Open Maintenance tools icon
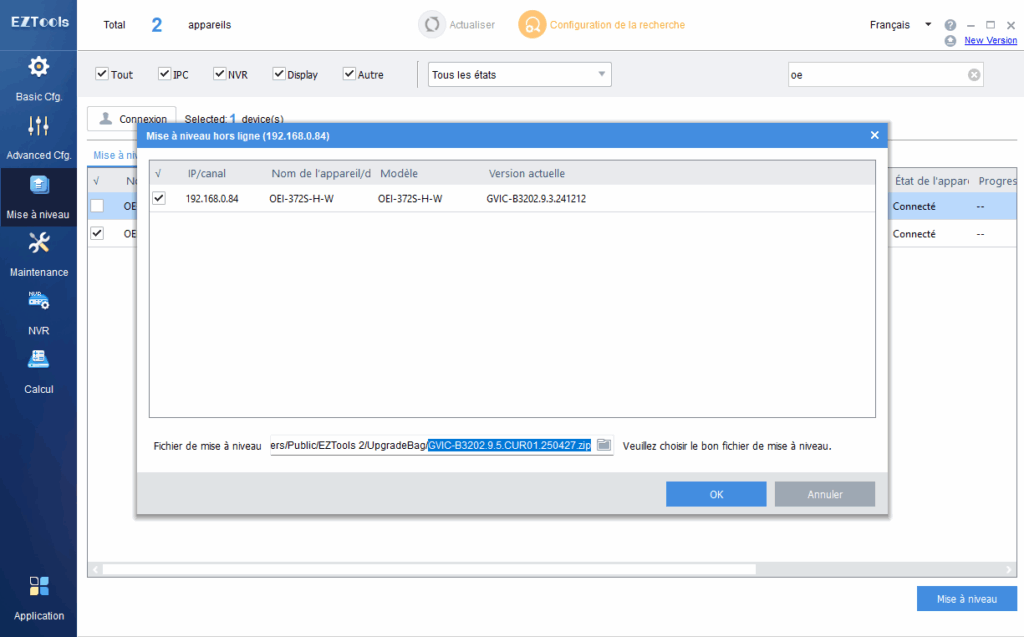 pos(39,243)
